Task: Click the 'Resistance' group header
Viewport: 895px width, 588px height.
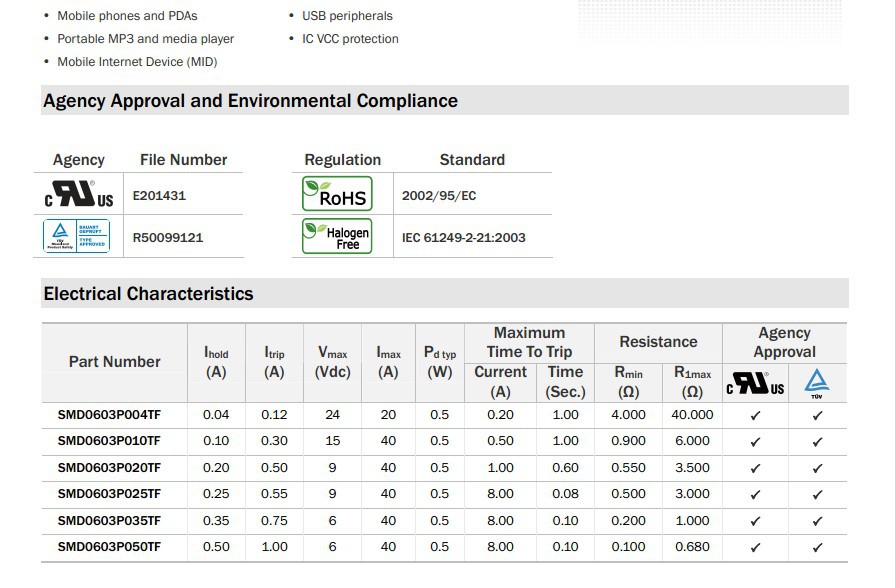Action: point(658,342)
